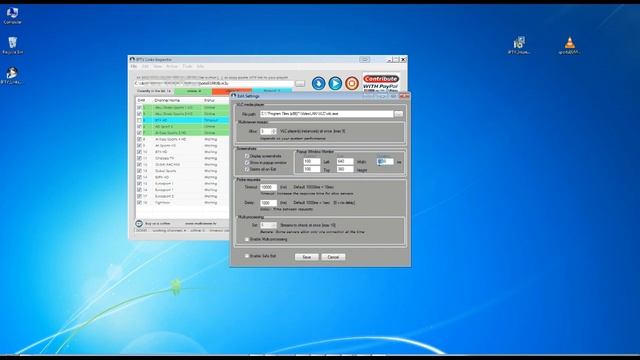
Task: Check the unchecked Timeout channel row checkbox
Action: coord(139,120)
